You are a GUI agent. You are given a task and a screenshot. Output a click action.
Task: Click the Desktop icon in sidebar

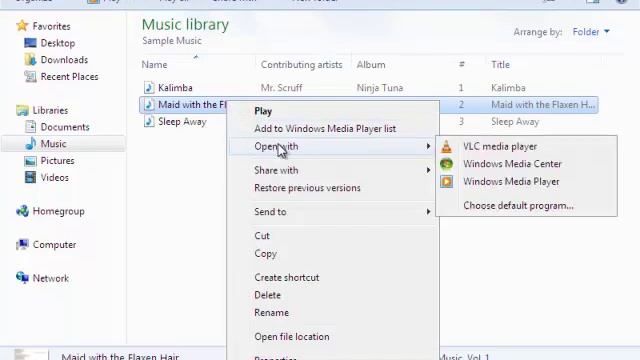coord(30,43)
